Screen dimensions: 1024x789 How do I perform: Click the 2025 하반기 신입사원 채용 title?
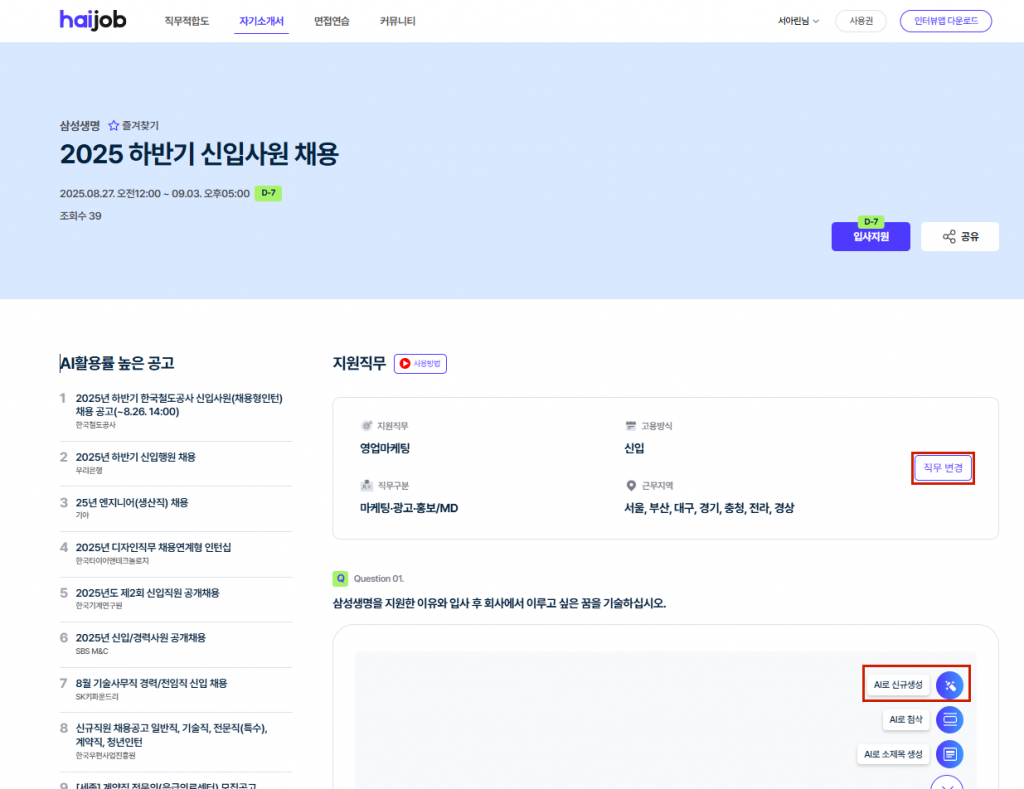(x=199, y=155)
